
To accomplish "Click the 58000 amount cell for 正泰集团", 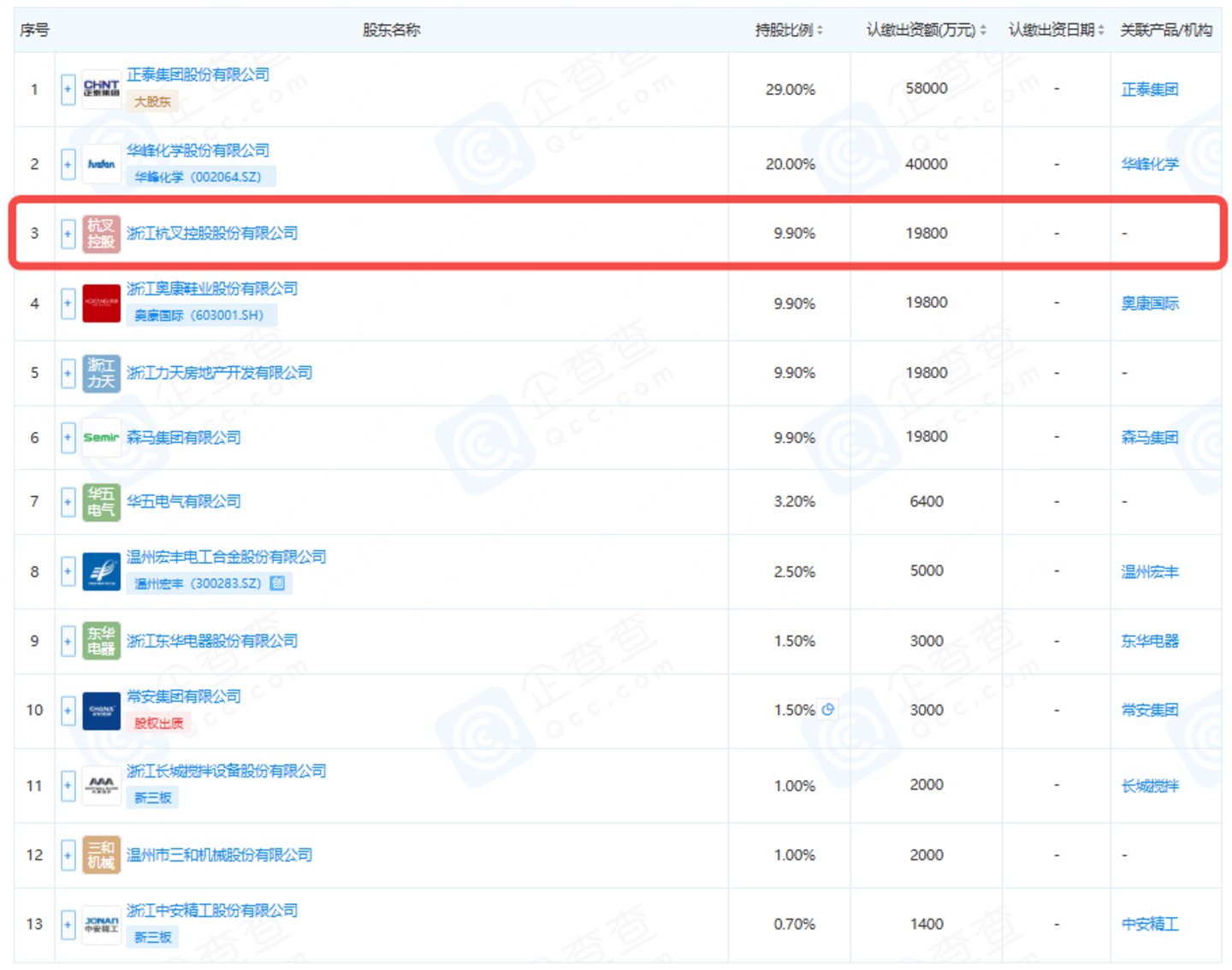I will [927, 89].
